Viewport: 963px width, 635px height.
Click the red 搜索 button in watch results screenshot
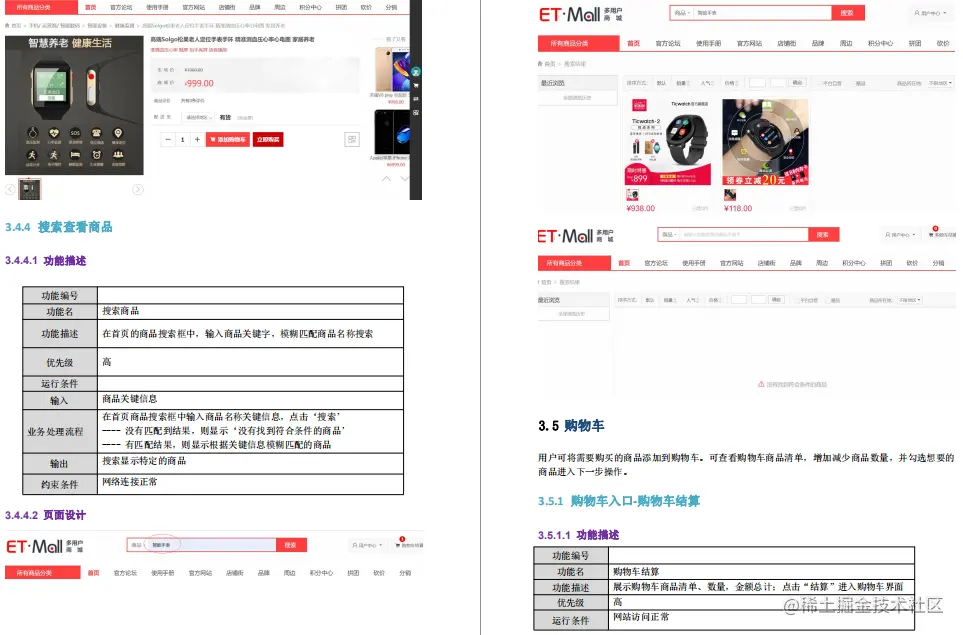(848, 13)
